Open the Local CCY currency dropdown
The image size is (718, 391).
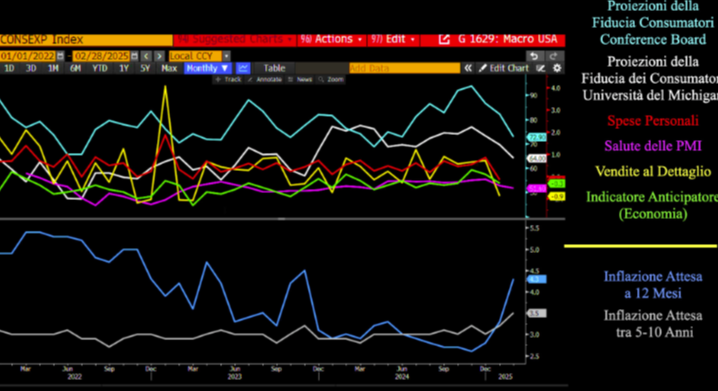(199, 56)
